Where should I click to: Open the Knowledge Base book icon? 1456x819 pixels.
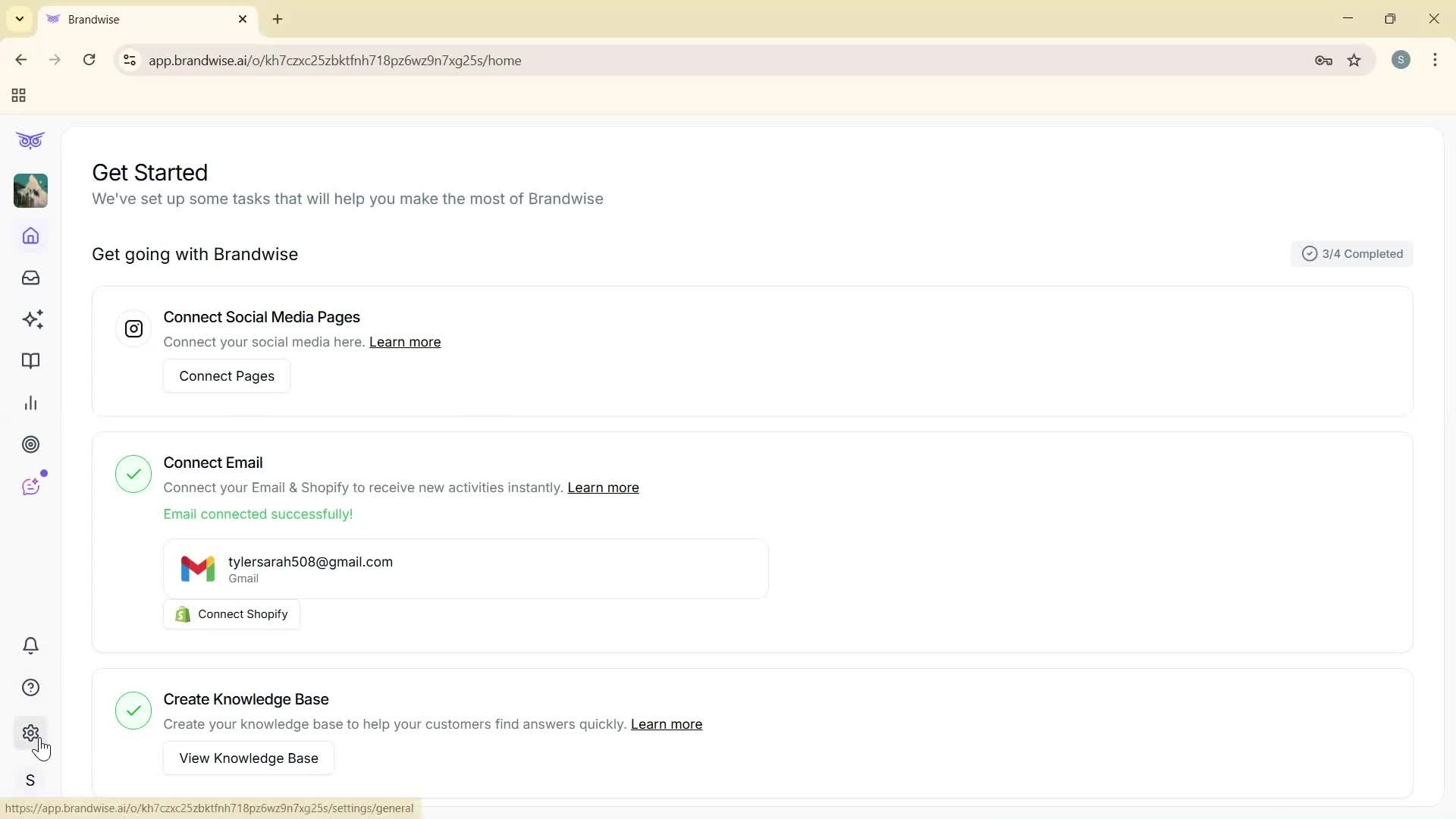tap(30, 361)
